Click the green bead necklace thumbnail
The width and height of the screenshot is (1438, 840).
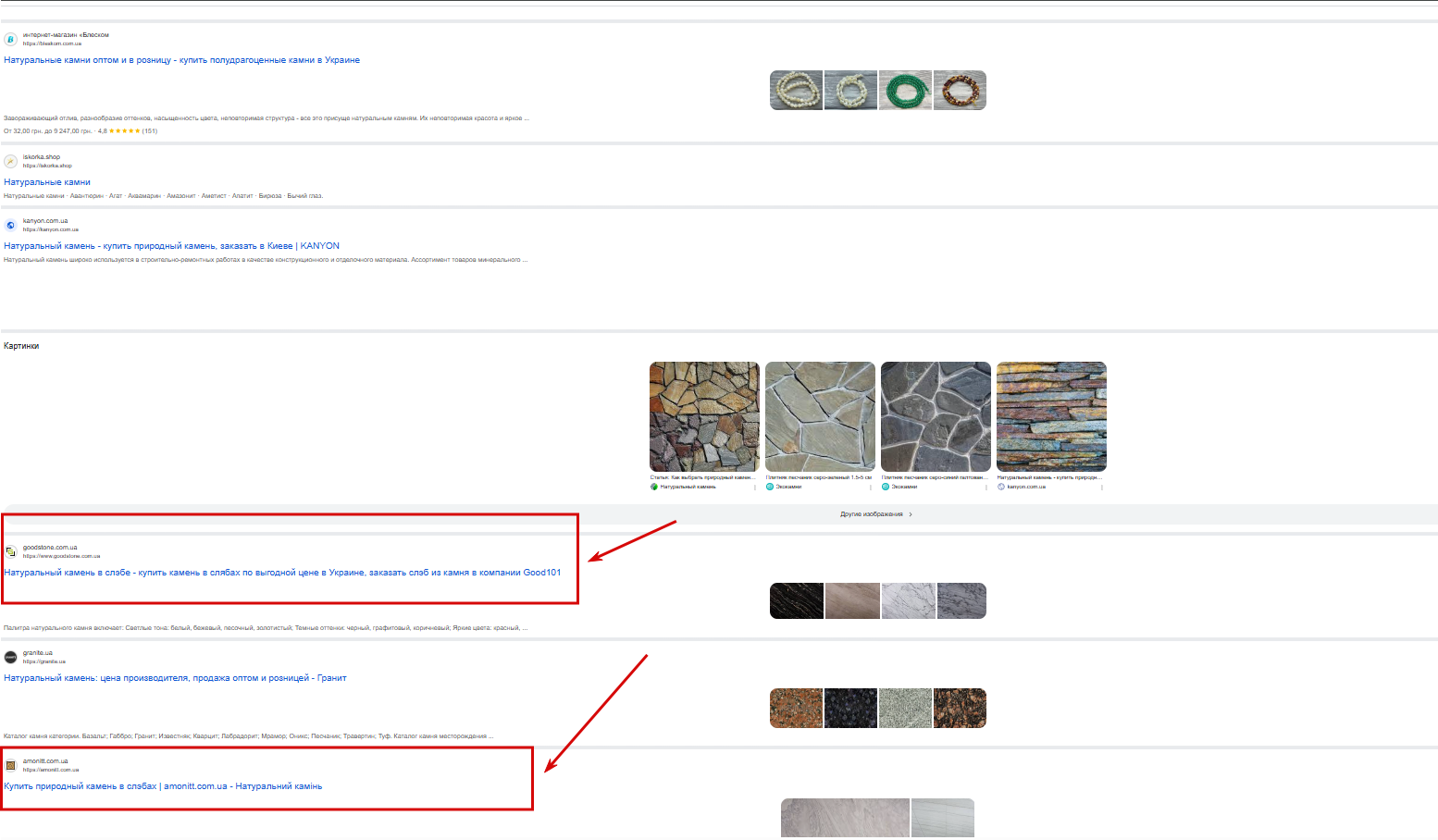click(905, 91)
